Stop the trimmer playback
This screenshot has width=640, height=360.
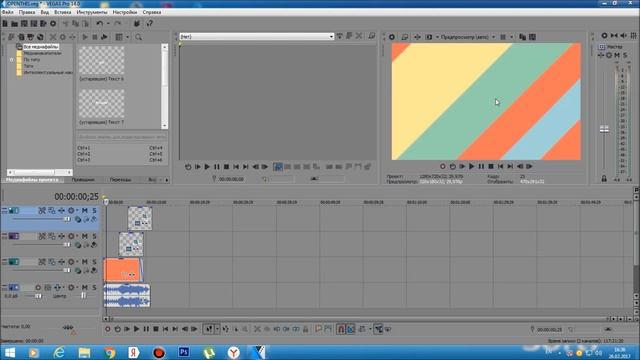point(227,167)
